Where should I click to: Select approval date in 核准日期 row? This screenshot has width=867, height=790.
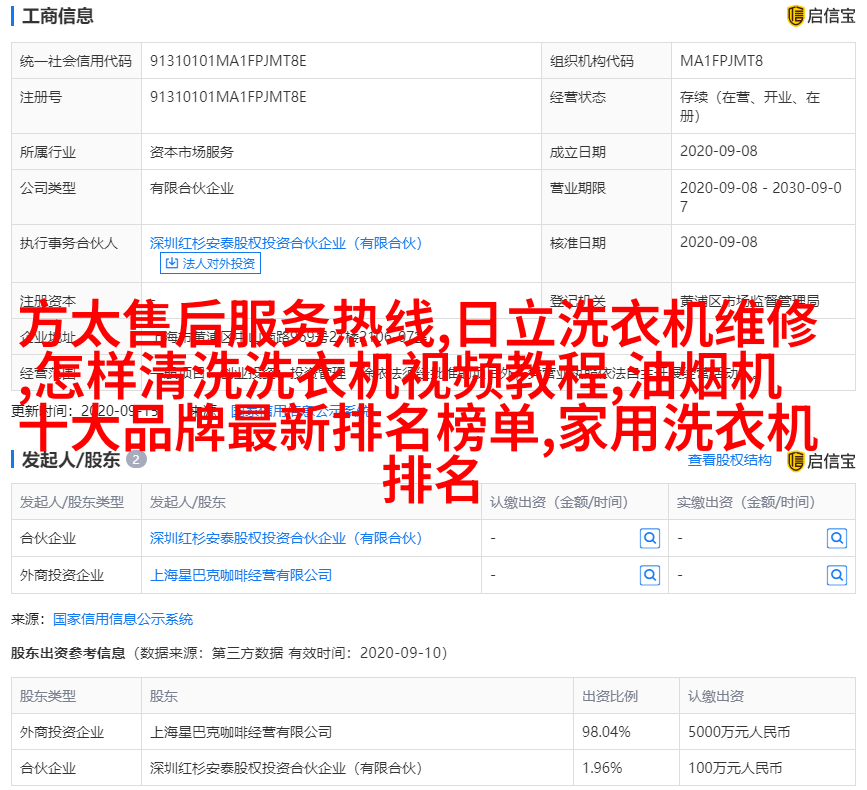[x=718, y=242]
